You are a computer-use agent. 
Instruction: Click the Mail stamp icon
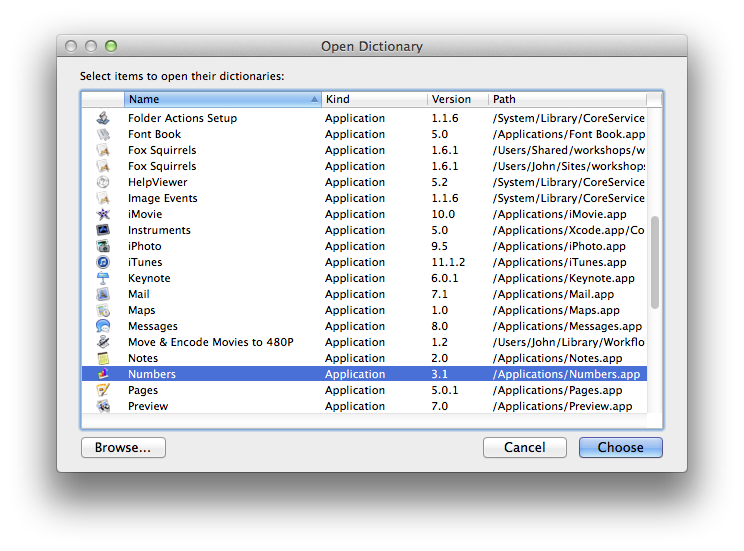click(103, 294)
